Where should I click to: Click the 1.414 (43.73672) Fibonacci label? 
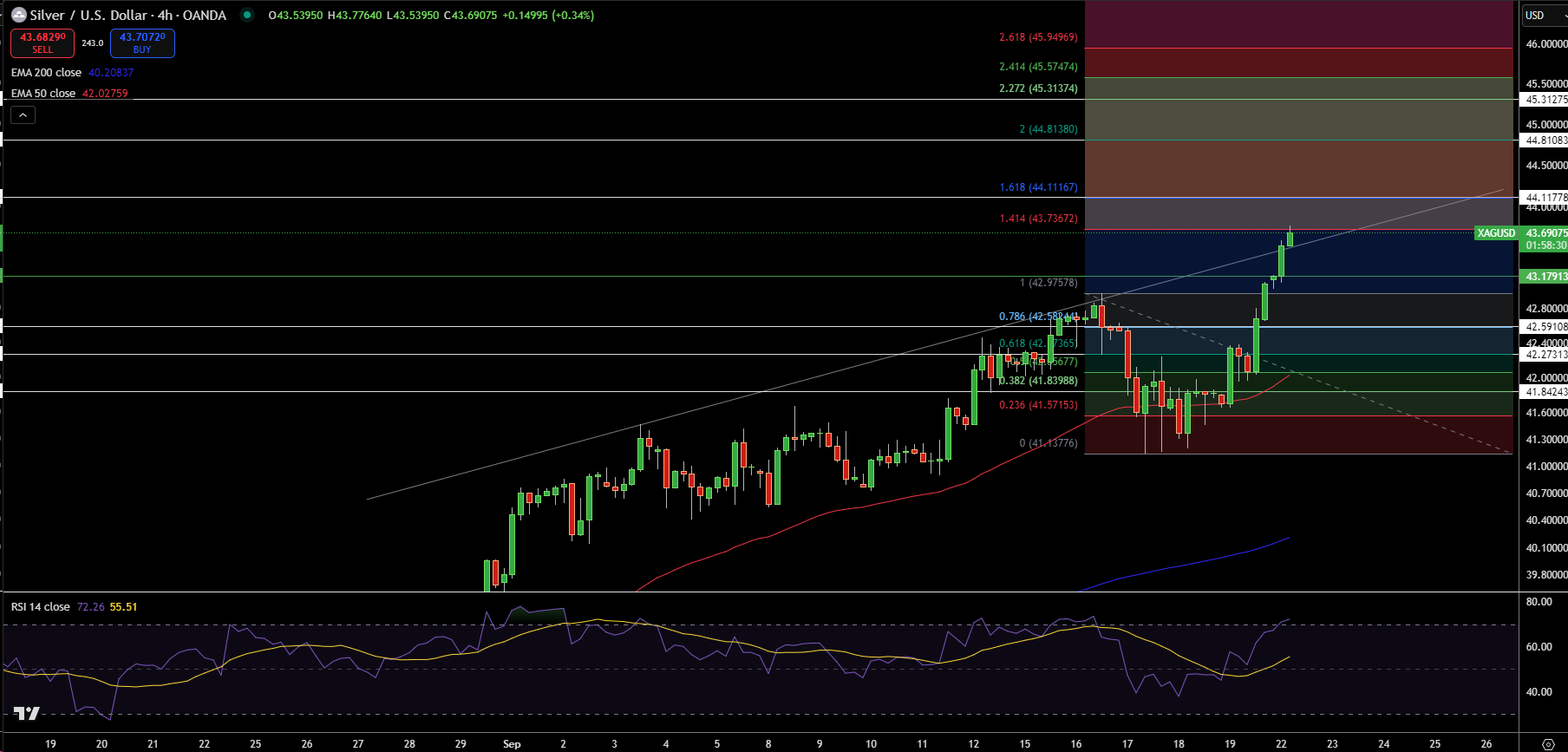point(1038,219)
